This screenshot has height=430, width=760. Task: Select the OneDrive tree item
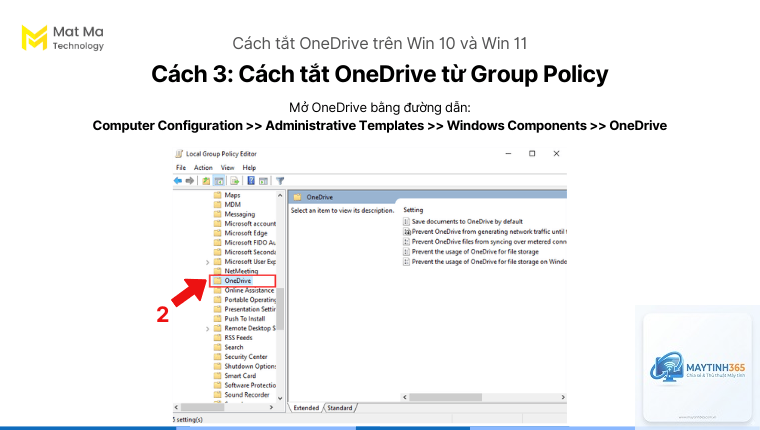[238, 281]
